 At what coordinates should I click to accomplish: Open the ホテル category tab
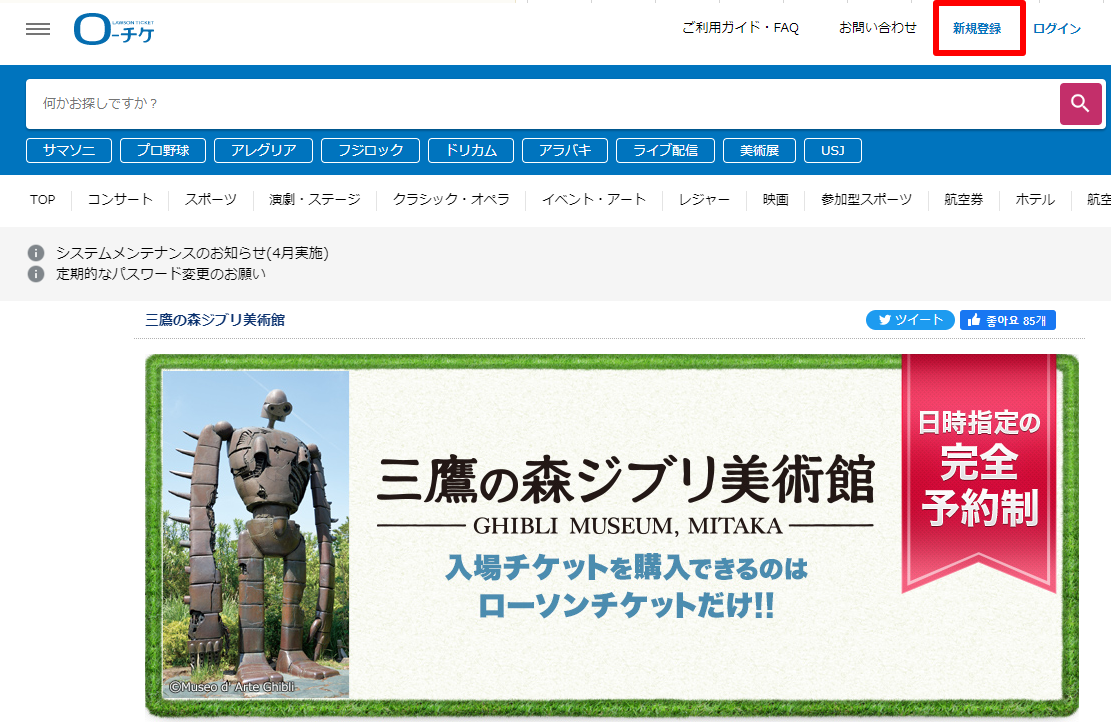(x=1035, y=200)
